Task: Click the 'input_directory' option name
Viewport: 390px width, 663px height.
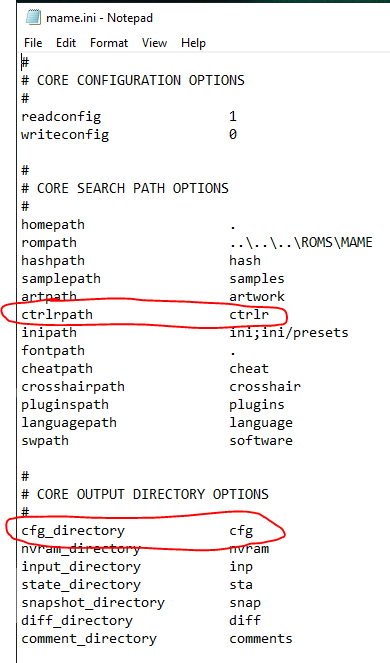Action: coord(81,567)
